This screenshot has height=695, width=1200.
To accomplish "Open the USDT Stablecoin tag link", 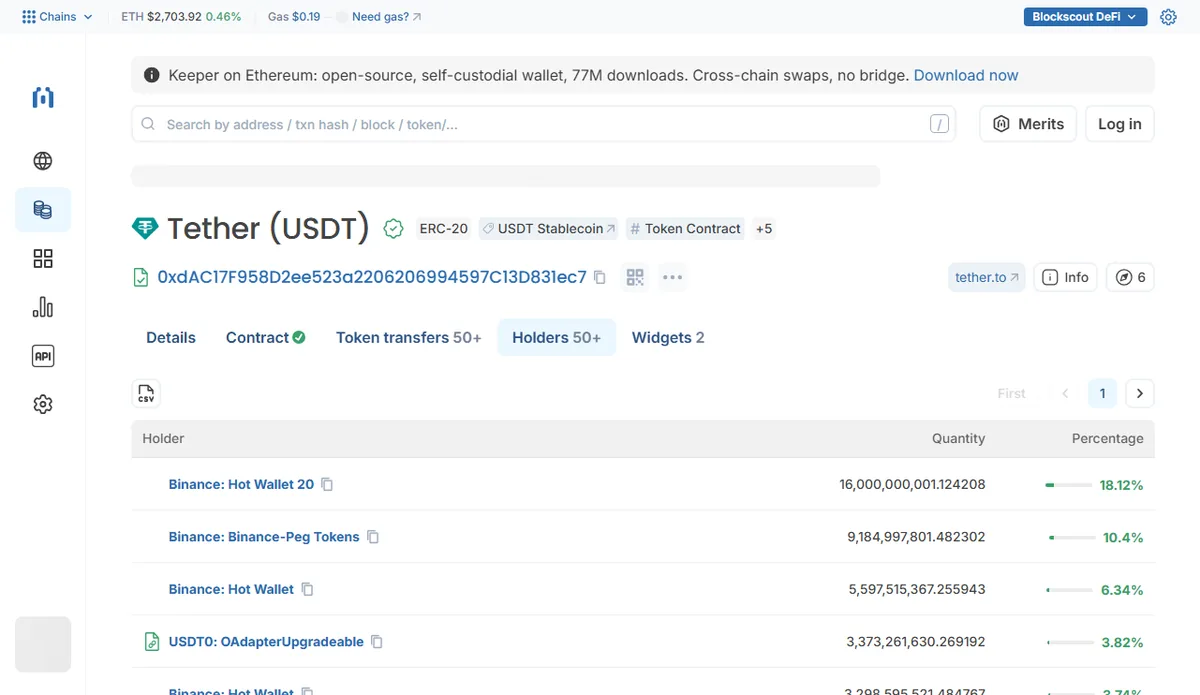I will click(x=549, y=228).
